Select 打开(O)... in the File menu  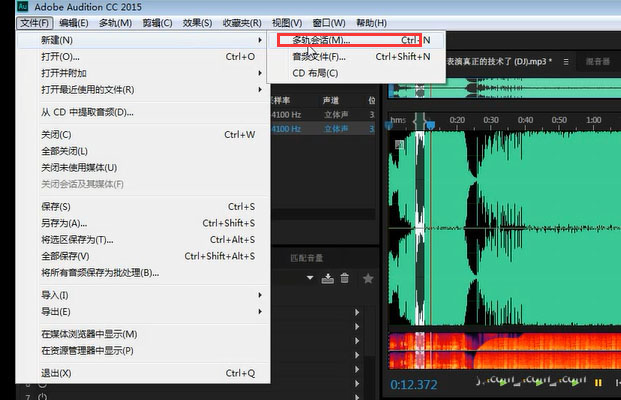point(143,57)
